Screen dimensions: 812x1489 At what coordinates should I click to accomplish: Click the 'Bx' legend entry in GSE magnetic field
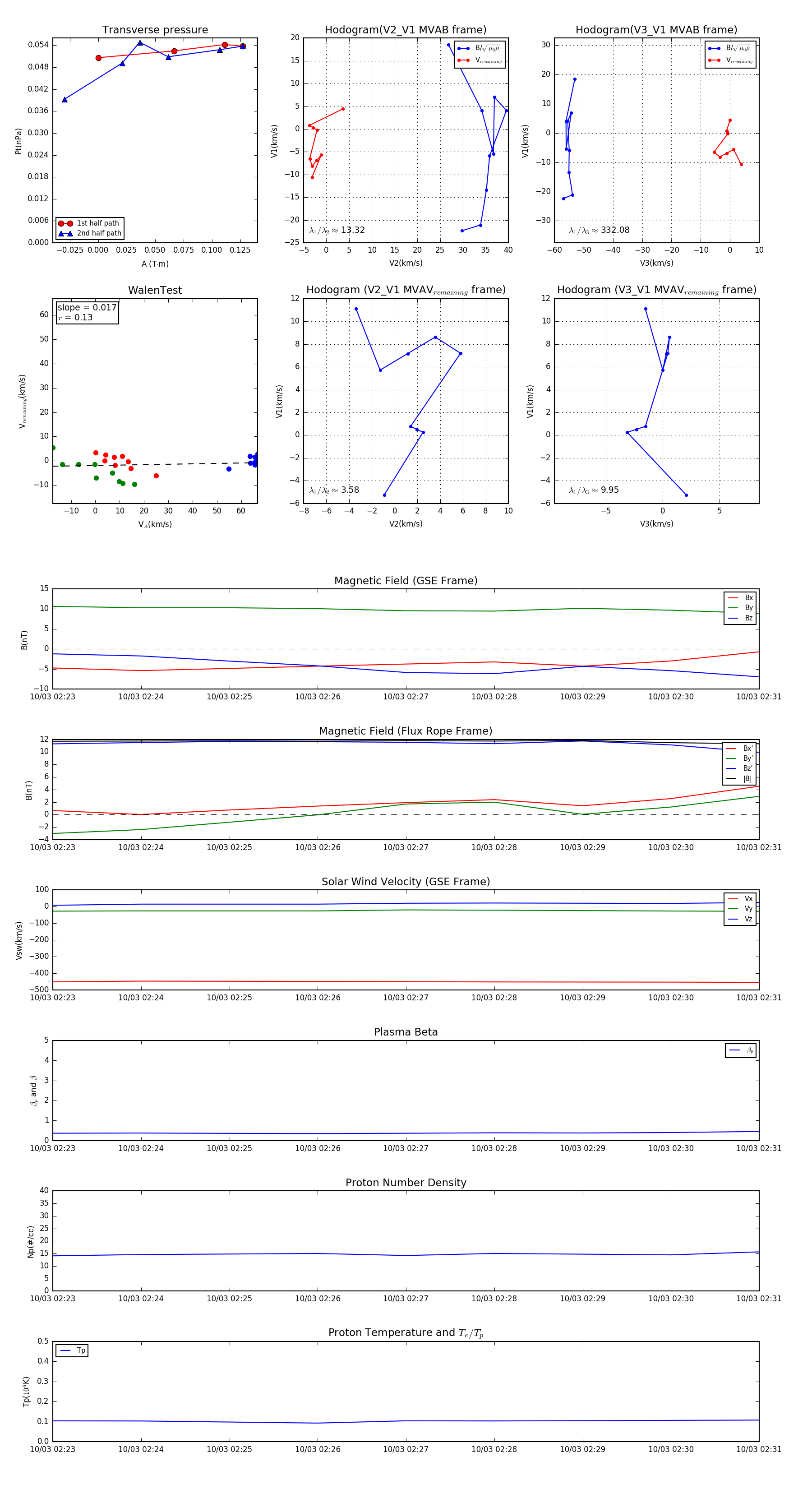740,598
